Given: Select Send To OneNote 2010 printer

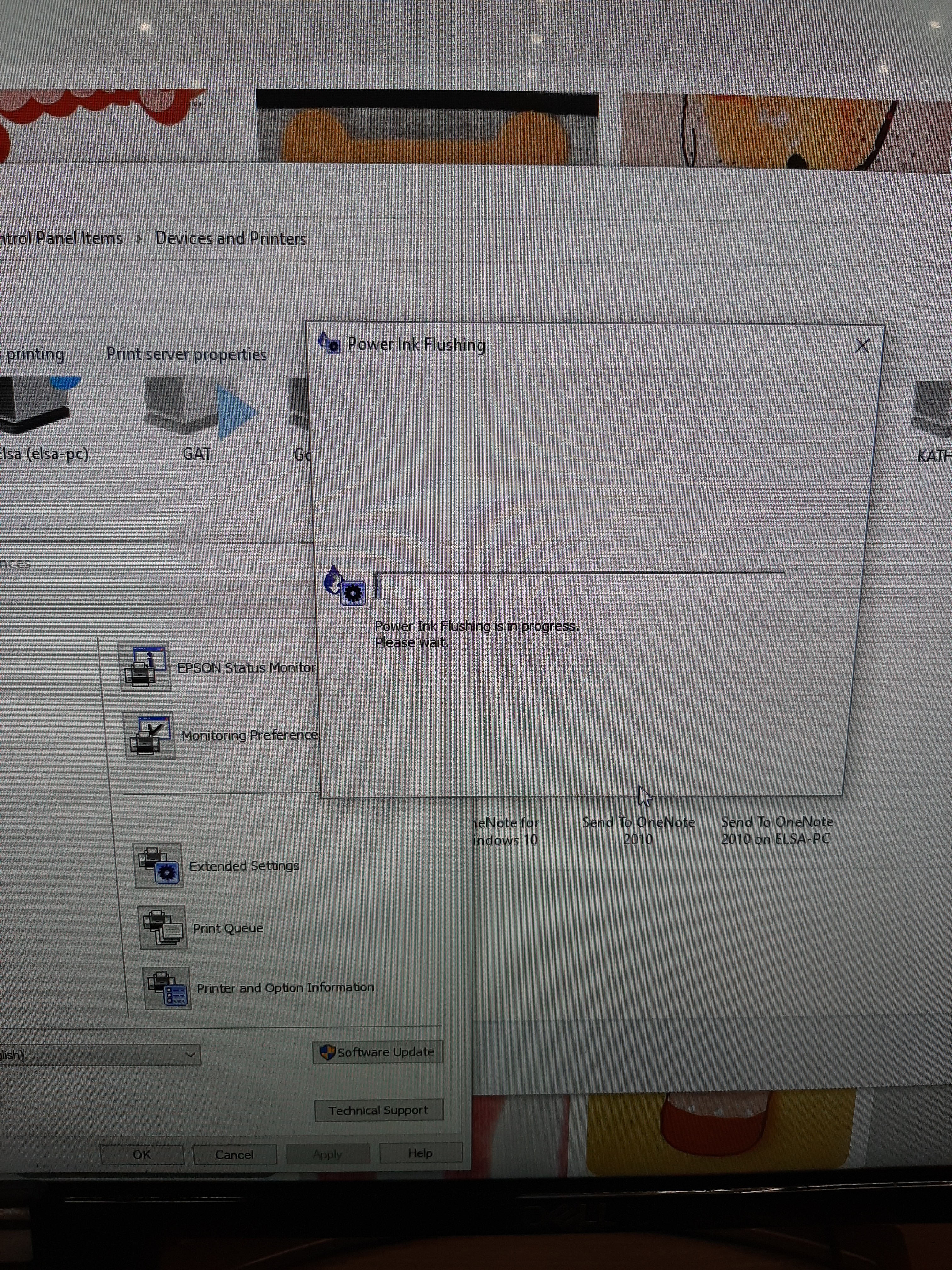Looking at the screenshot, I should [639, 830].
